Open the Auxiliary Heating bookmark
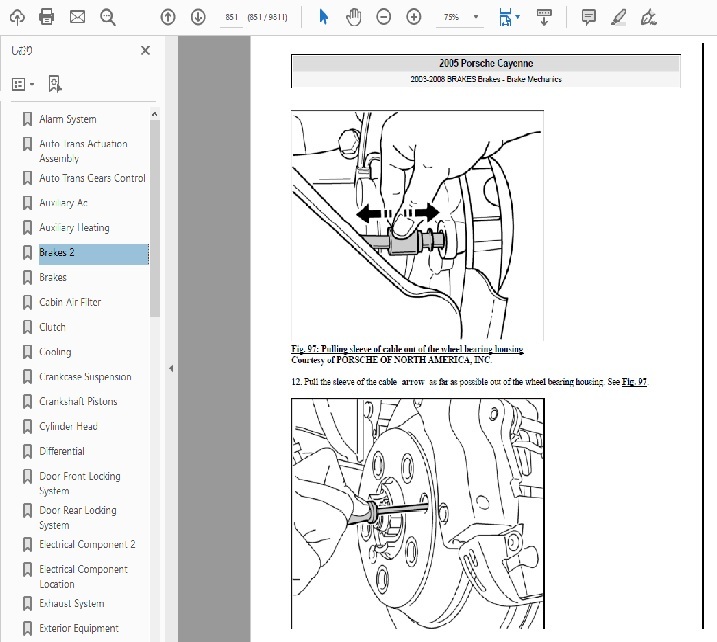 pyautogui.click(x=74, y=227)
